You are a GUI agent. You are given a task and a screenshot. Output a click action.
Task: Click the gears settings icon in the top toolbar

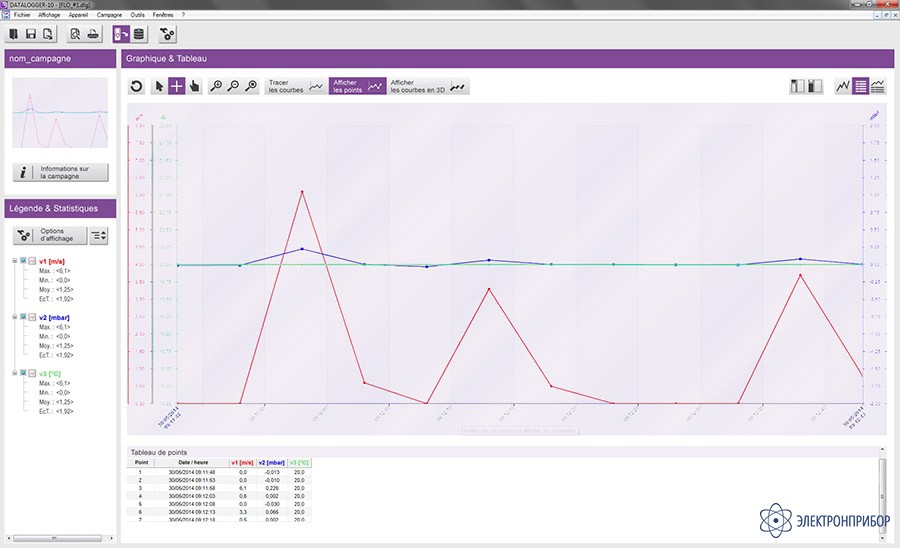pyautogui.click(x=167, y=34)
